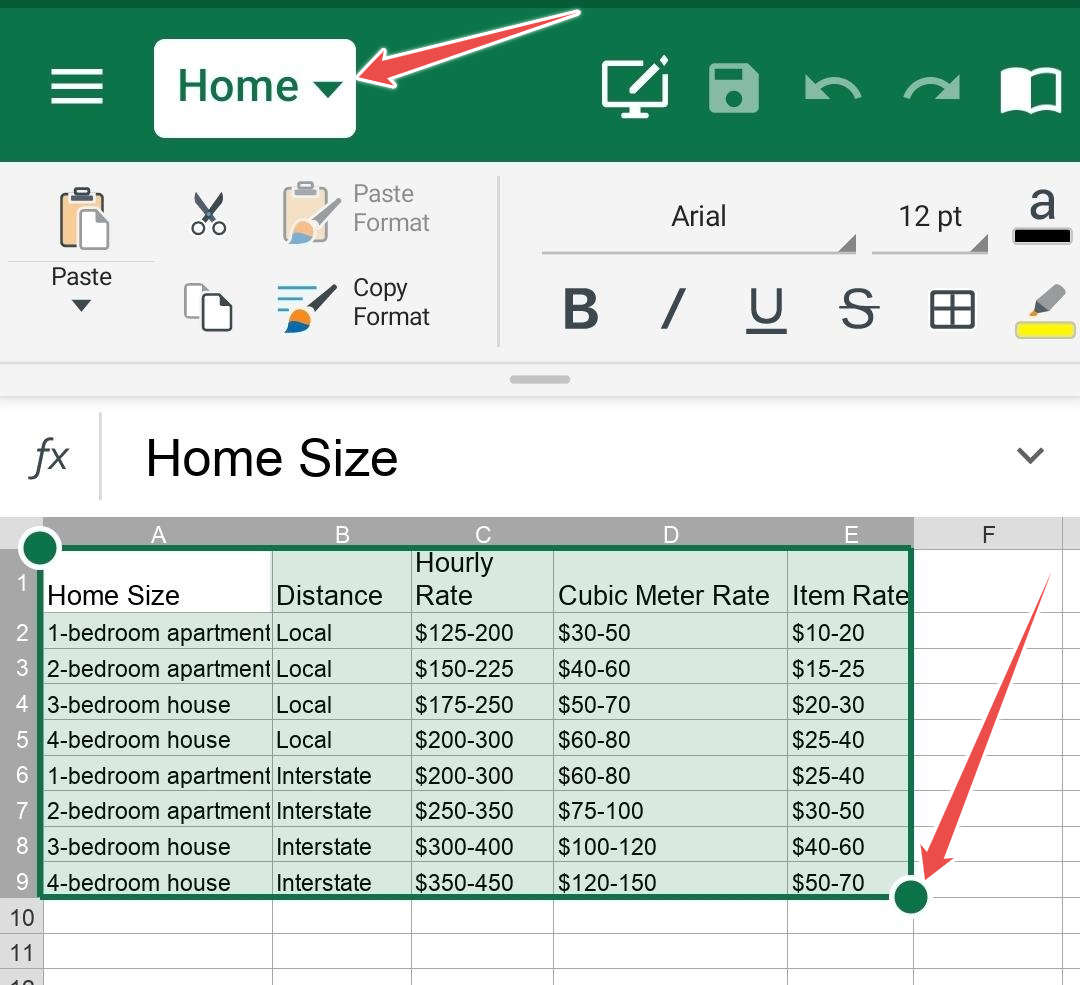Image resolution: width=1080 pixels, height=985 pixels.
Task: Toggle bold formatting
Action: [580, 309]
